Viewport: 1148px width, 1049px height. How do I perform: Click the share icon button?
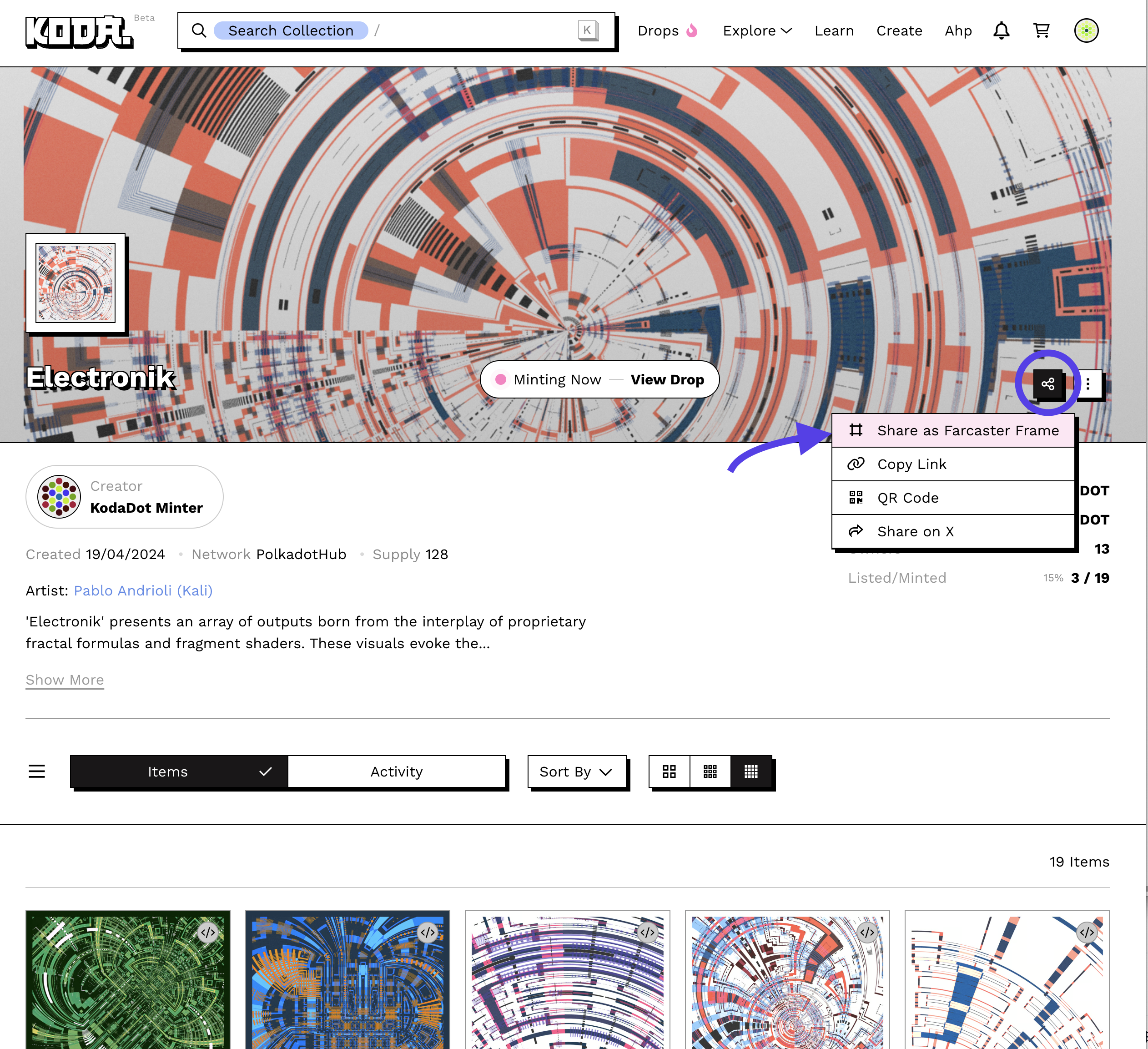click(1047, 384)
